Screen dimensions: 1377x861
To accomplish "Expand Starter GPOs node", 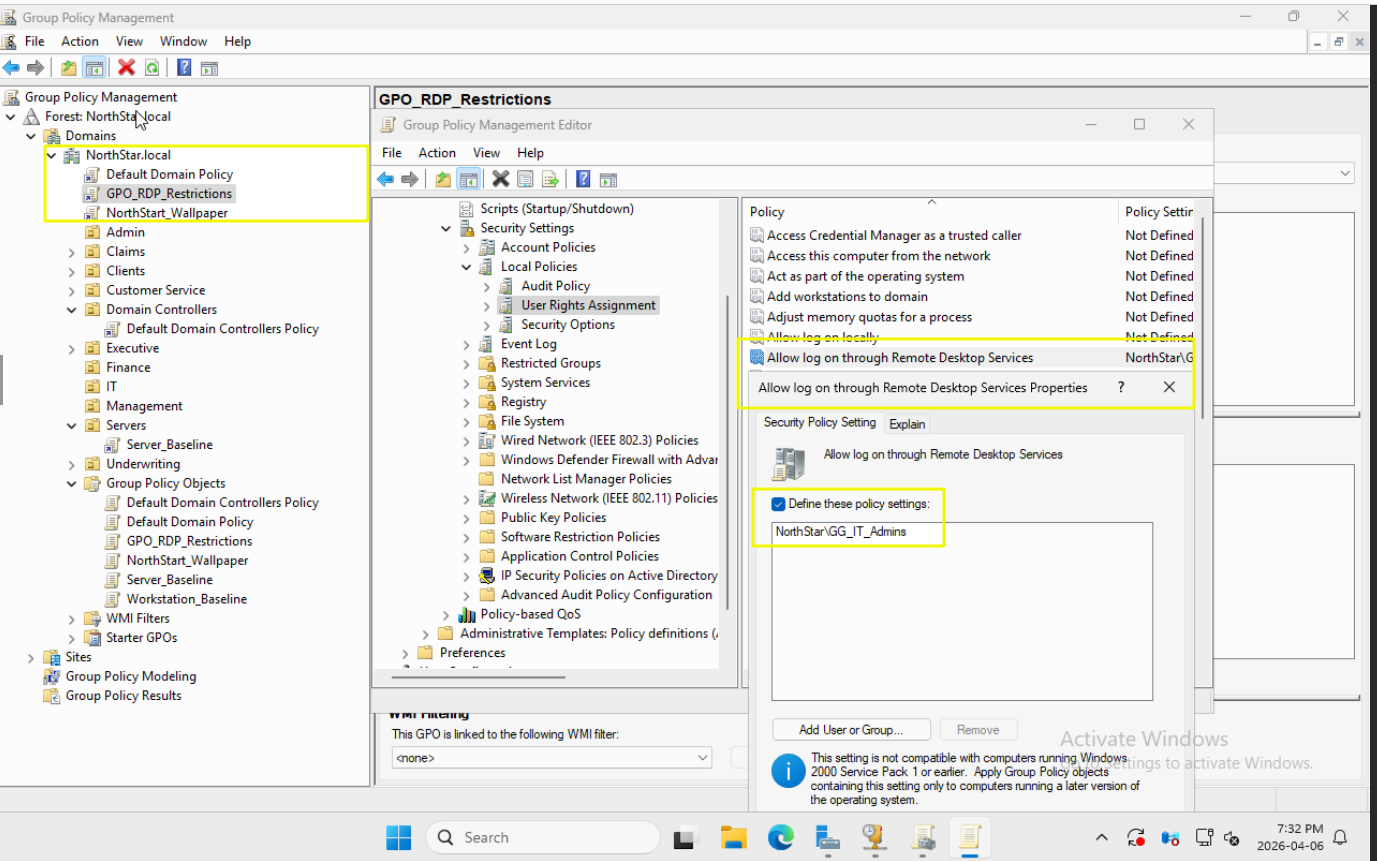I will coord(71,637).
